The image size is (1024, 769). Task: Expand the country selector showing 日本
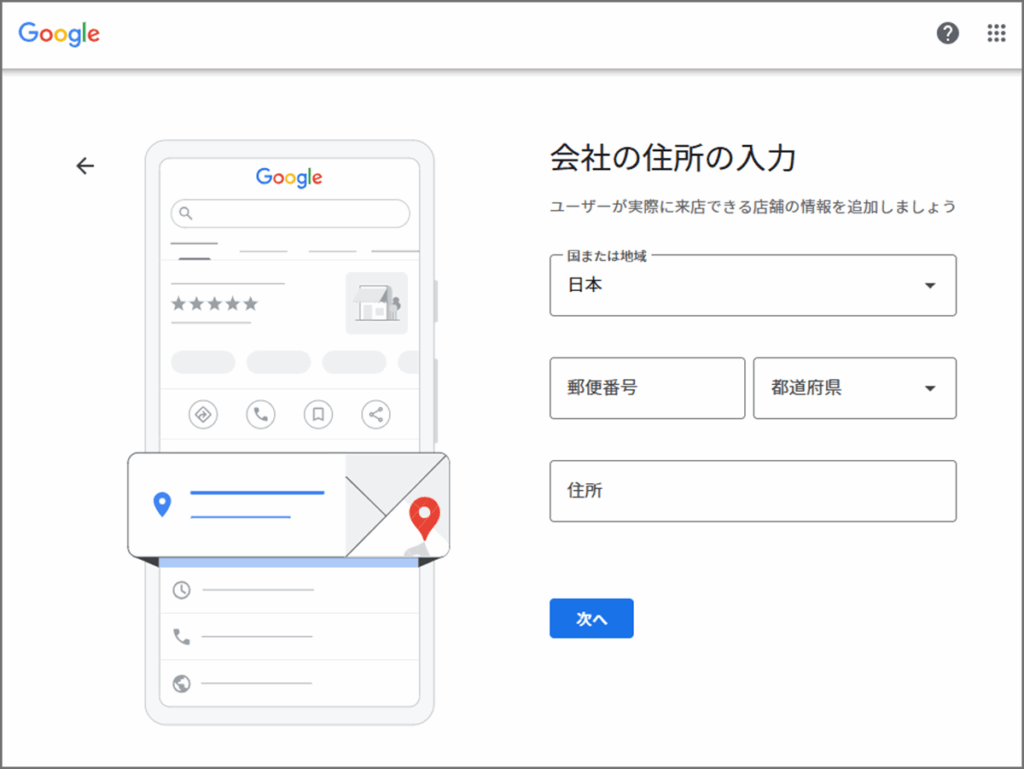tap(752, 285)
